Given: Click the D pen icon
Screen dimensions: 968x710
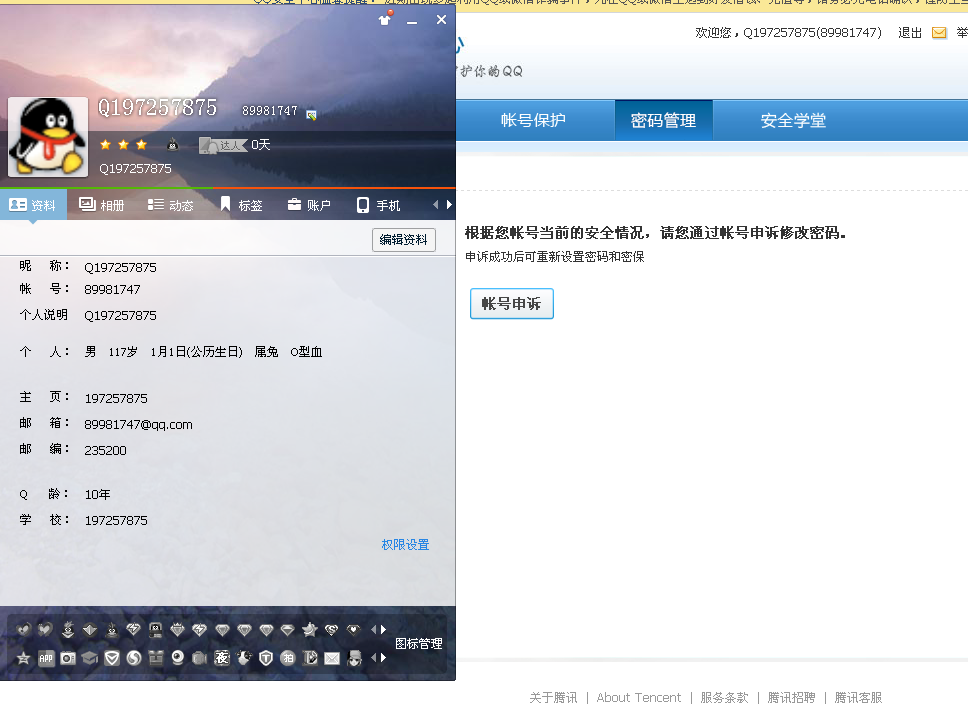Looking at the screenshot, I should [310, 658].
